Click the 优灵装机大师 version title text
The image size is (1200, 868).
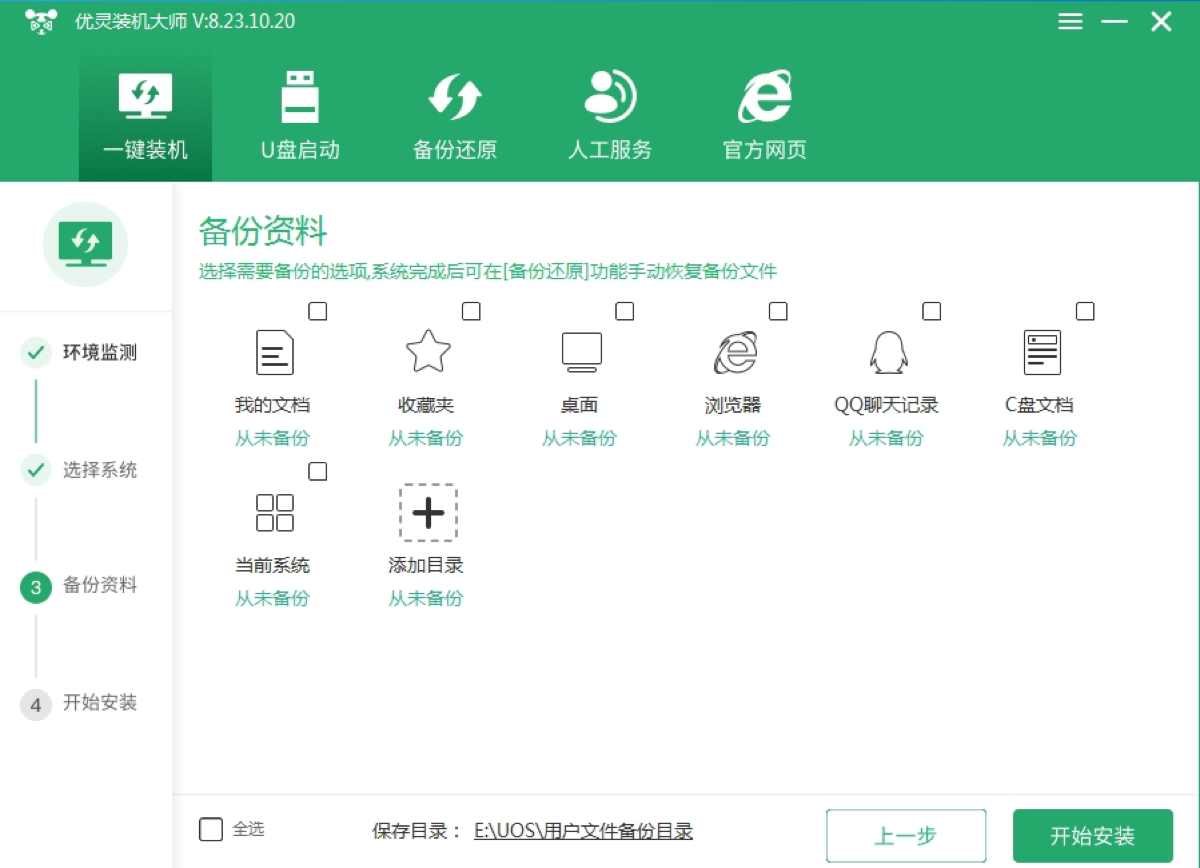pos(185,21)
